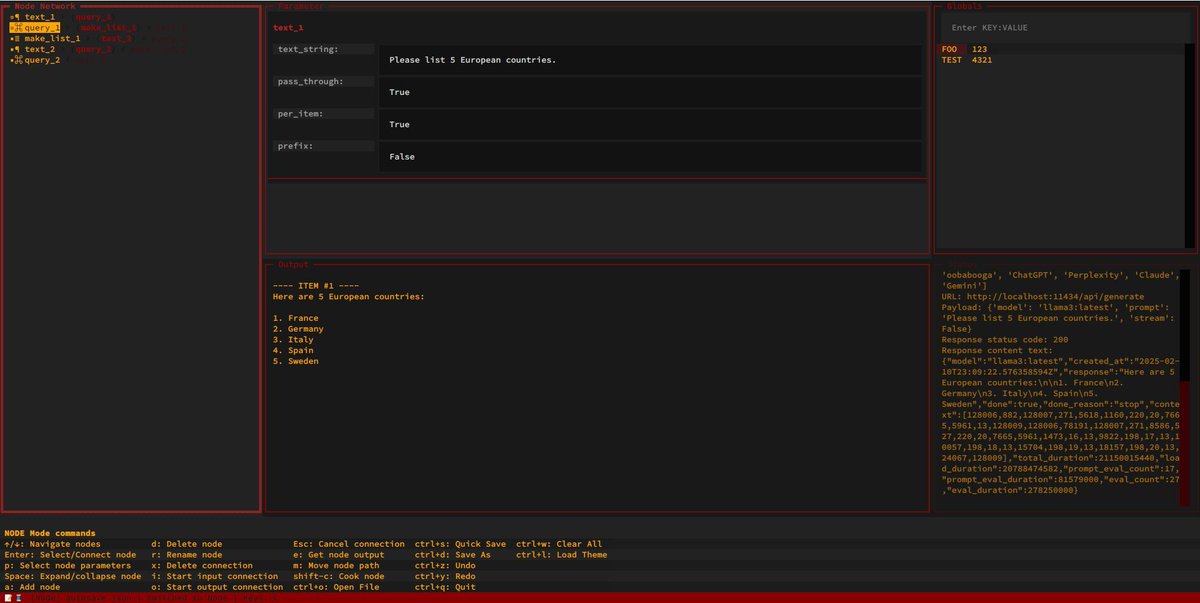Click the list icon beside make_list_1
Image resolution: width=1200 pixels, height=603 pixels.
pos(17,39)
